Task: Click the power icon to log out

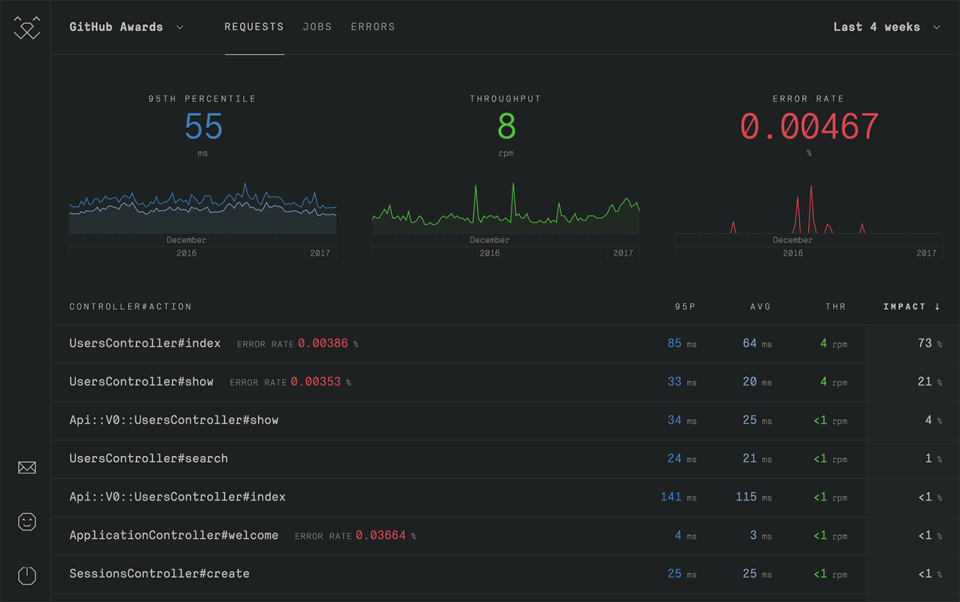Action: point(27,575)
